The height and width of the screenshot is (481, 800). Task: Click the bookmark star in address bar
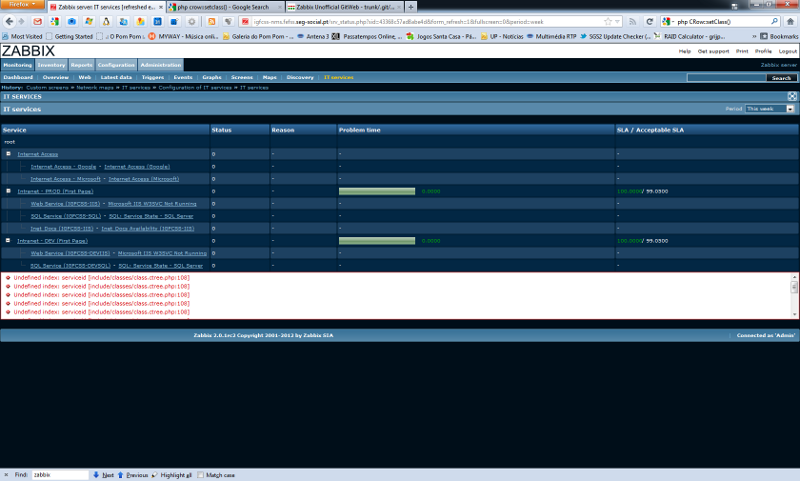(608, 21)
